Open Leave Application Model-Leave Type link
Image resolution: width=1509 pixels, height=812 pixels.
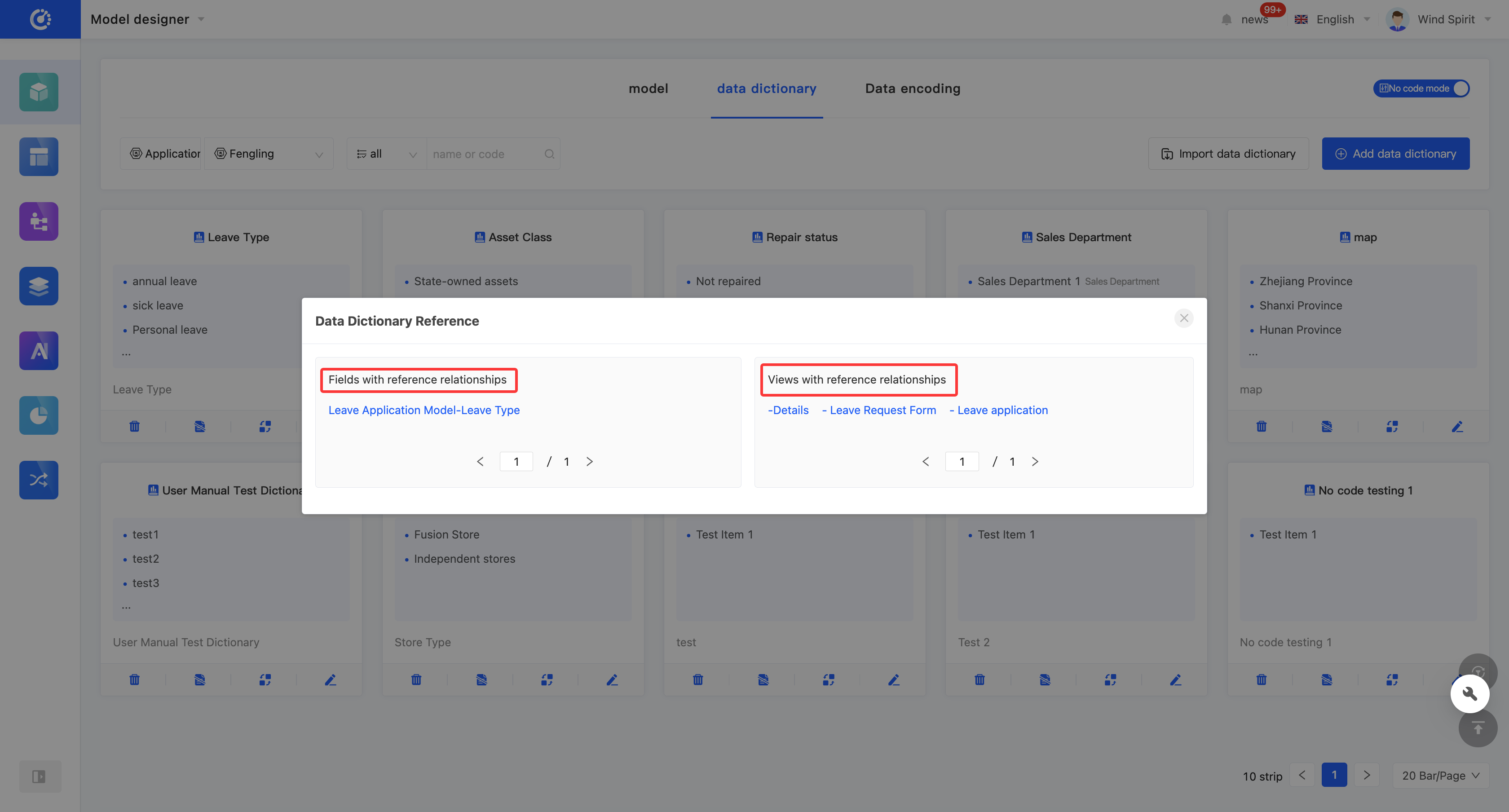[x=424, y=410]
